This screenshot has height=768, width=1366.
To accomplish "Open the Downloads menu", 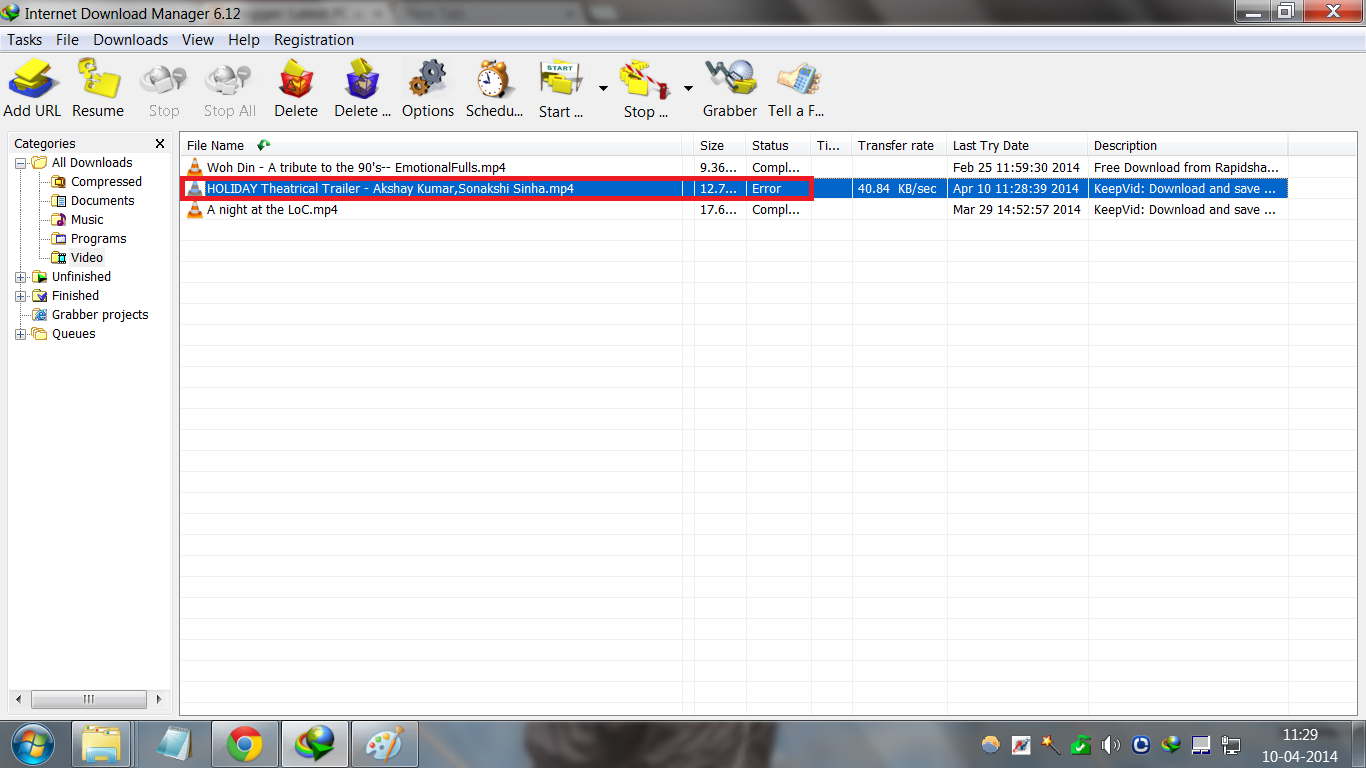I will click(x=131, y=40).
